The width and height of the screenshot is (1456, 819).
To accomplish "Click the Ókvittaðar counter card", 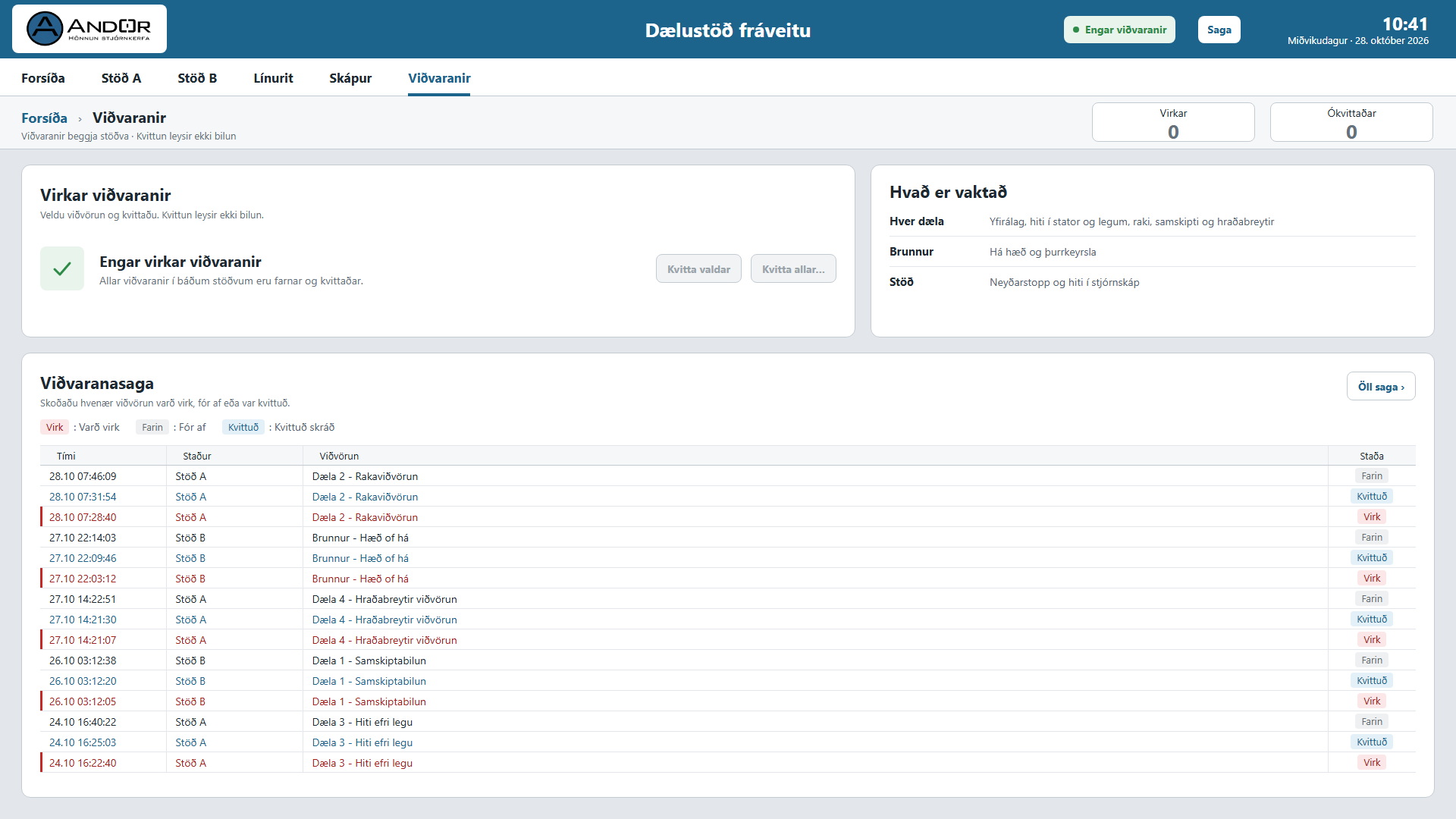I will tap(1351, 122).
